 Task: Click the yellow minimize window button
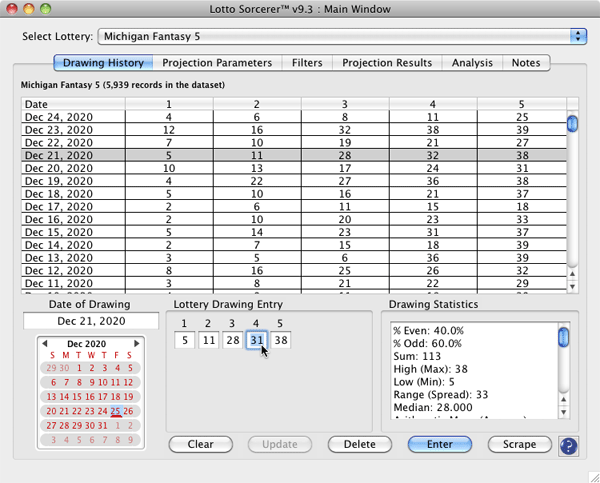(29, 8)
